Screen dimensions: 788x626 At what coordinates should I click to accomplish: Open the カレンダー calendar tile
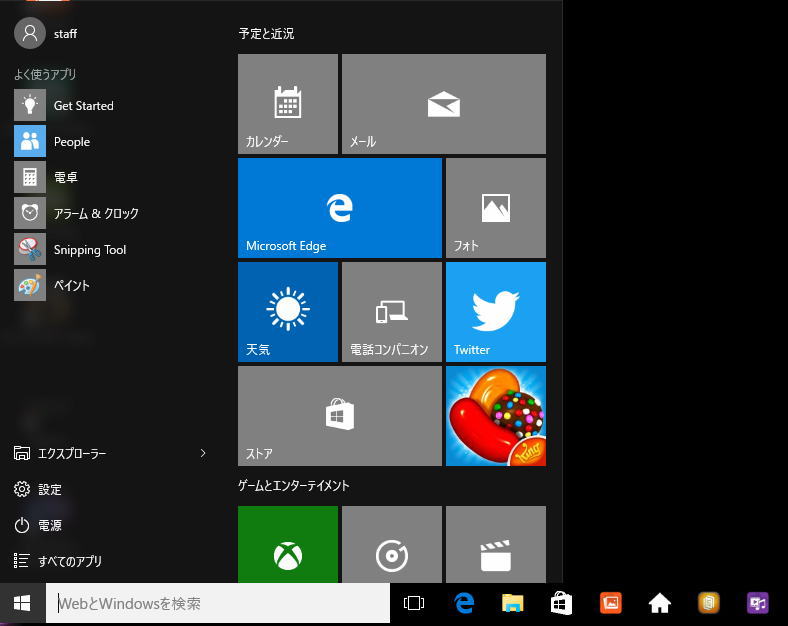pos(288,104)
